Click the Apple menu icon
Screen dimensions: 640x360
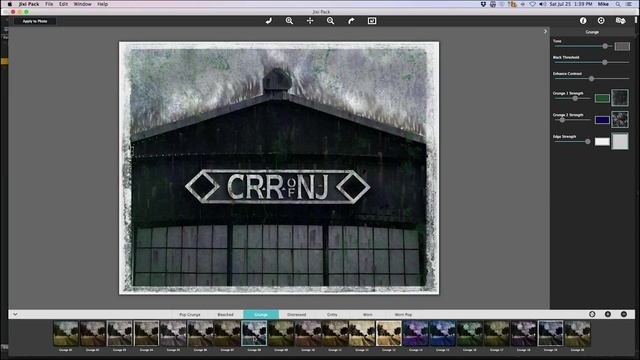click(x=9, y=4)
